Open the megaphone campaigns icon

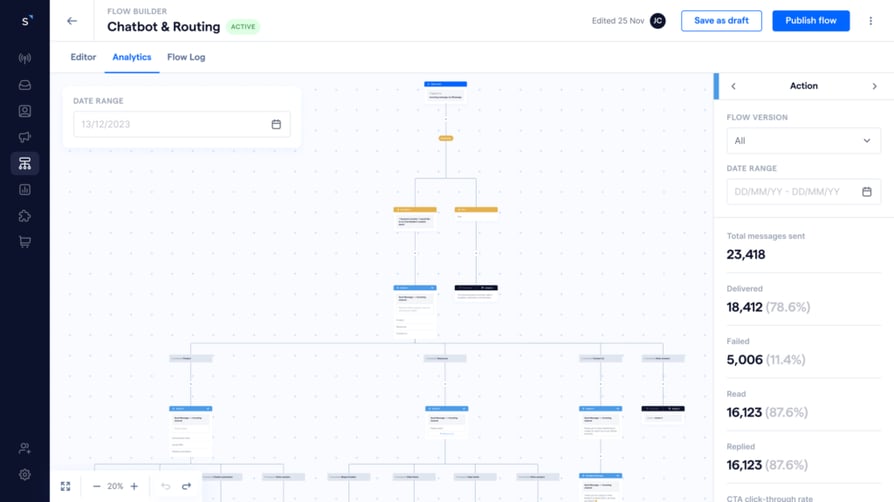[x=25, y=137]
